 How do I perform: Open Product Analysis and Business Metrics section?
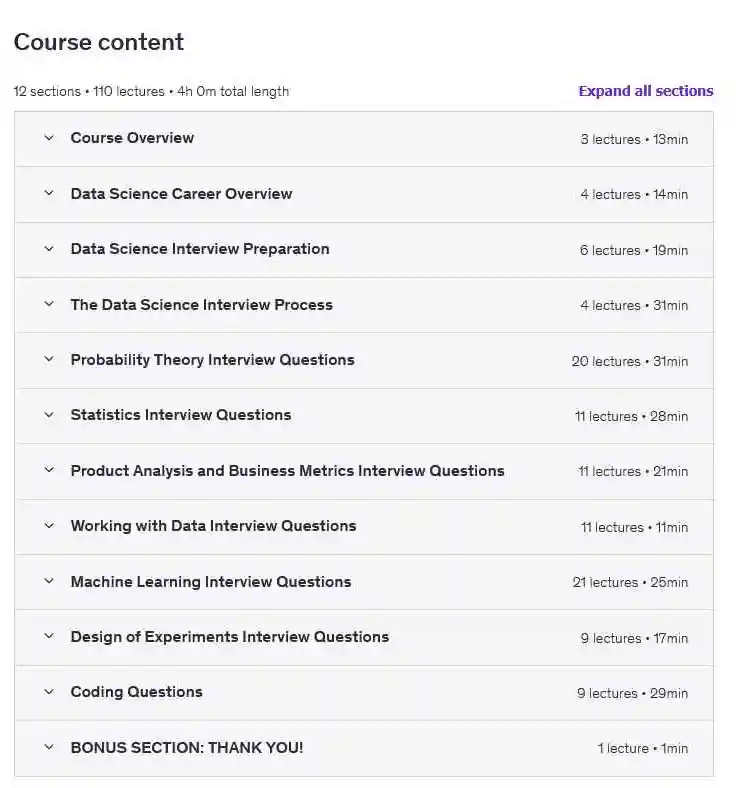click(x=287, y=471)
